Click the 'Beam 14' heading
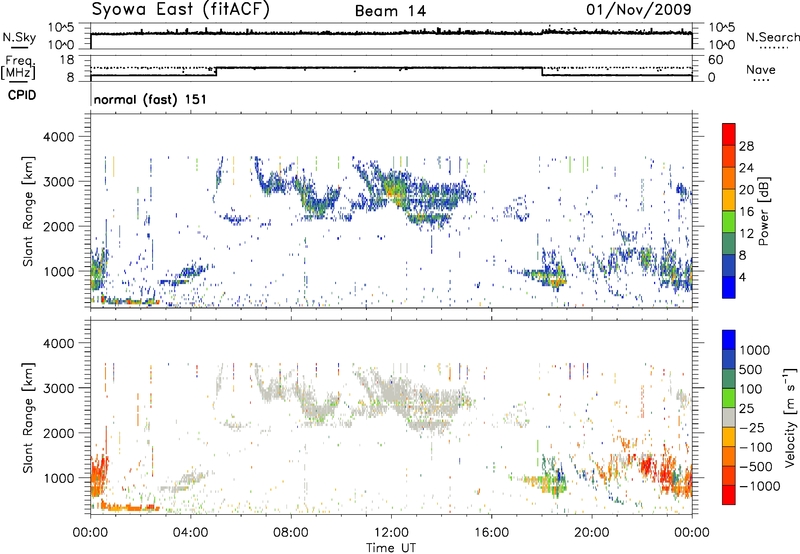The image size is (800, 554). point(390,11)
